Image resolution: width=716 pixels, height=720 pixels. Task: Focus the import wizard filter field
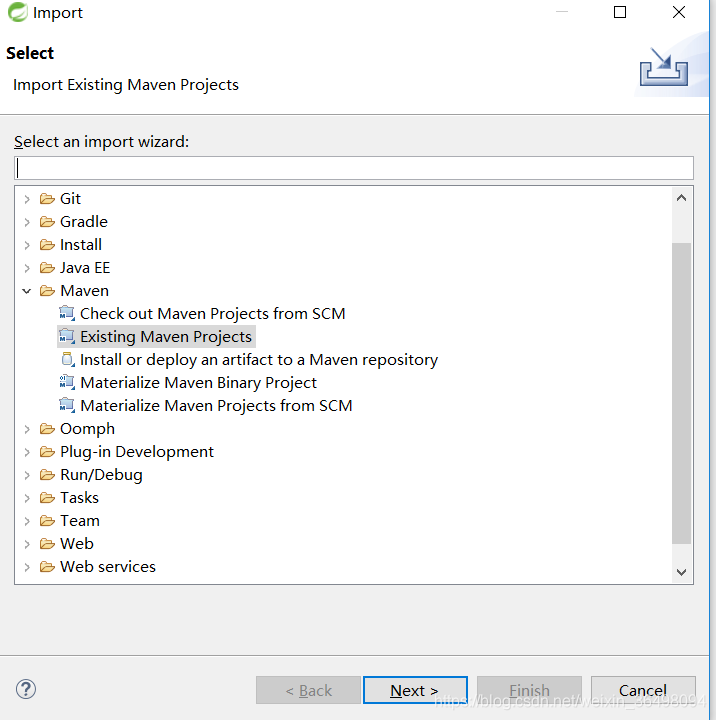(x=354, y=168)
